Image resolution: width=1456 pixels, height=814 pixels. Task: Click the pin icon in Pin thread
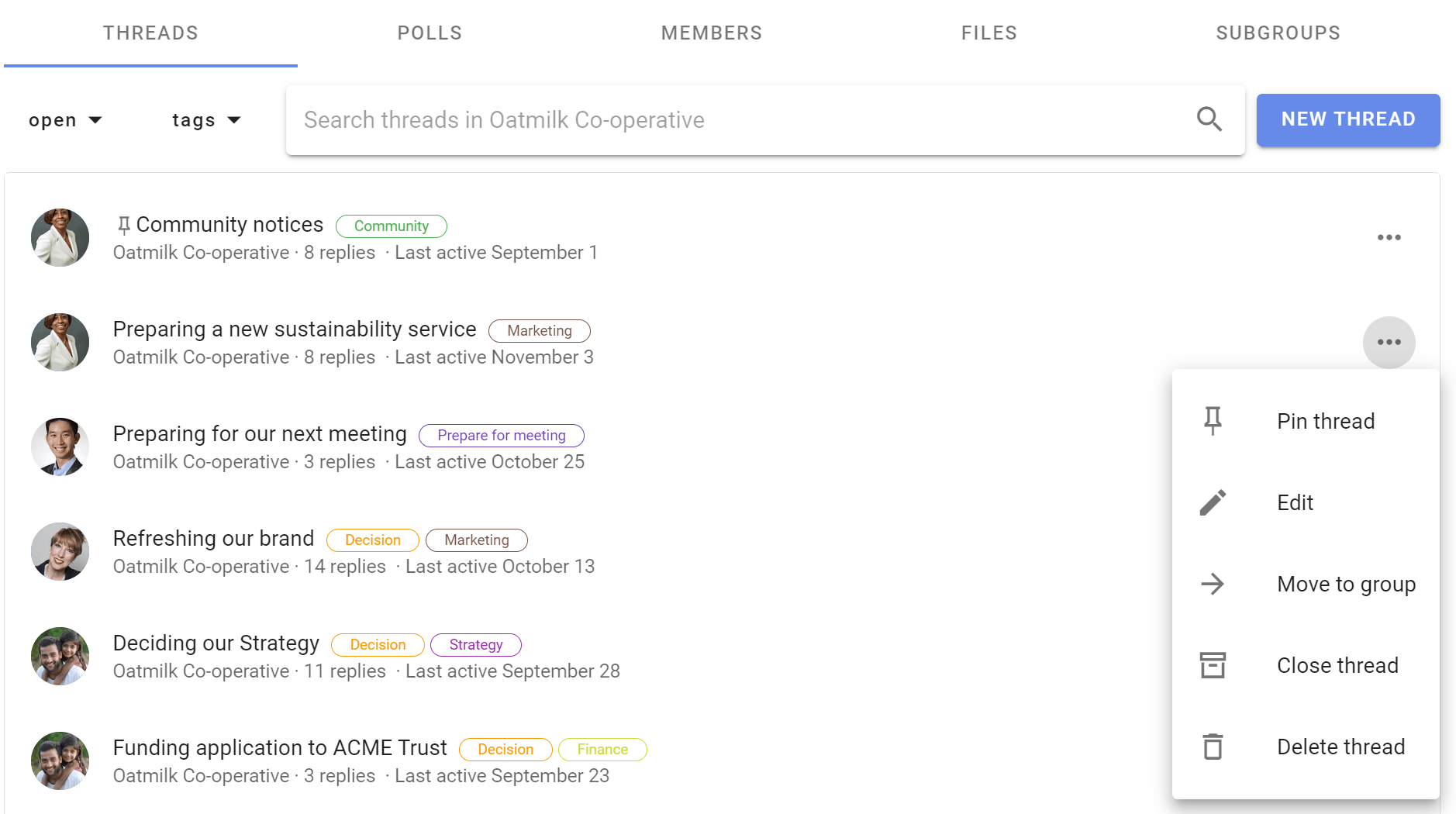pyautogui.click(x=1213, y=421)
